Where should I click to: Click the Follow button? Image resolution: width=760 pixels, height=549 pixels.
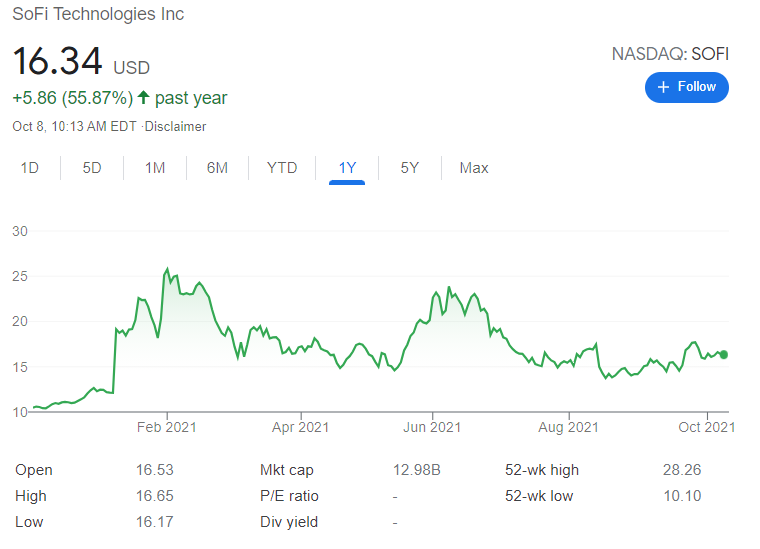point(686,87)
